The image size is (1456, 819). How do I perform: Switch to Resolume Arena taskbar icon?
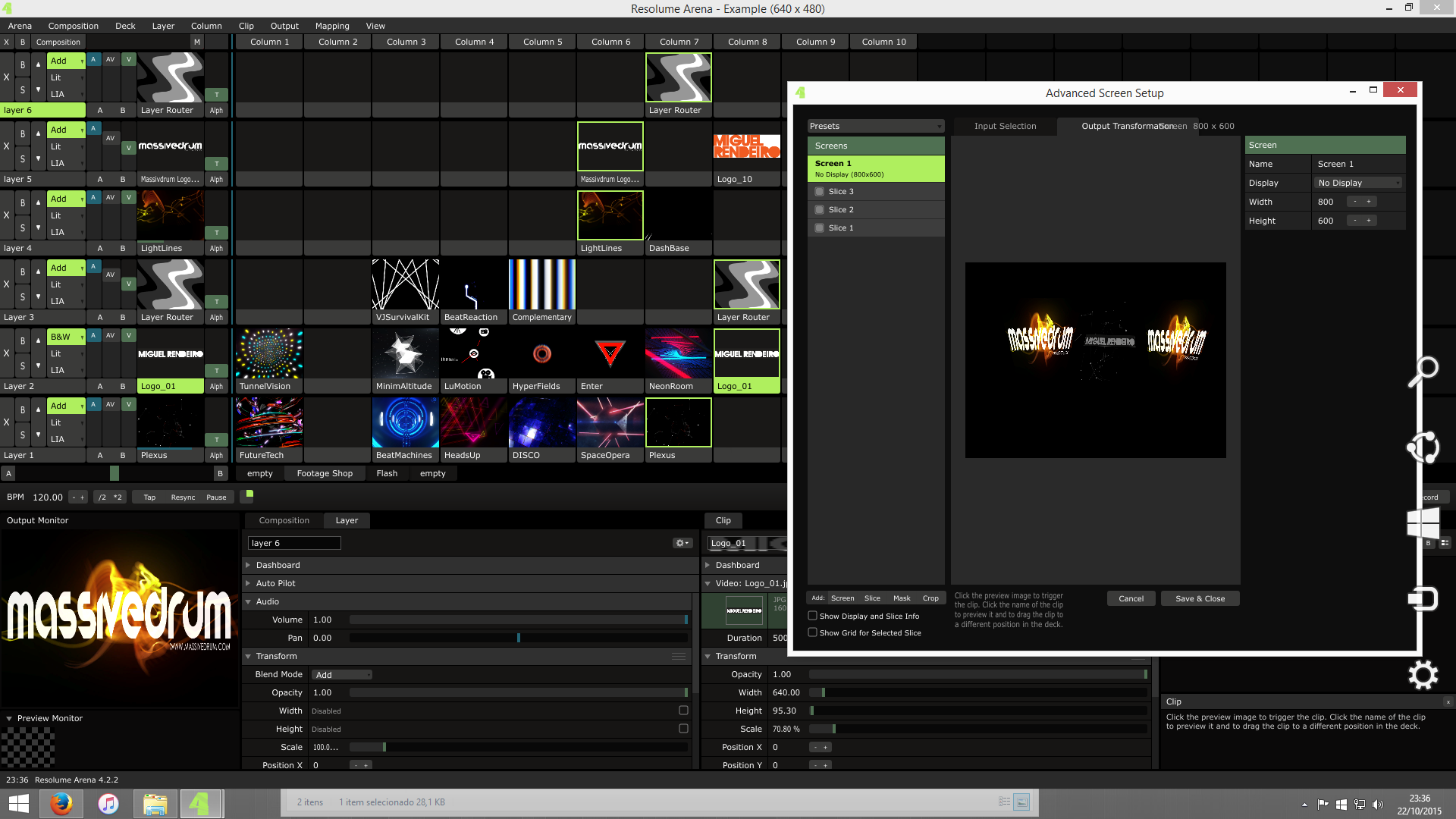pos(200,803)
